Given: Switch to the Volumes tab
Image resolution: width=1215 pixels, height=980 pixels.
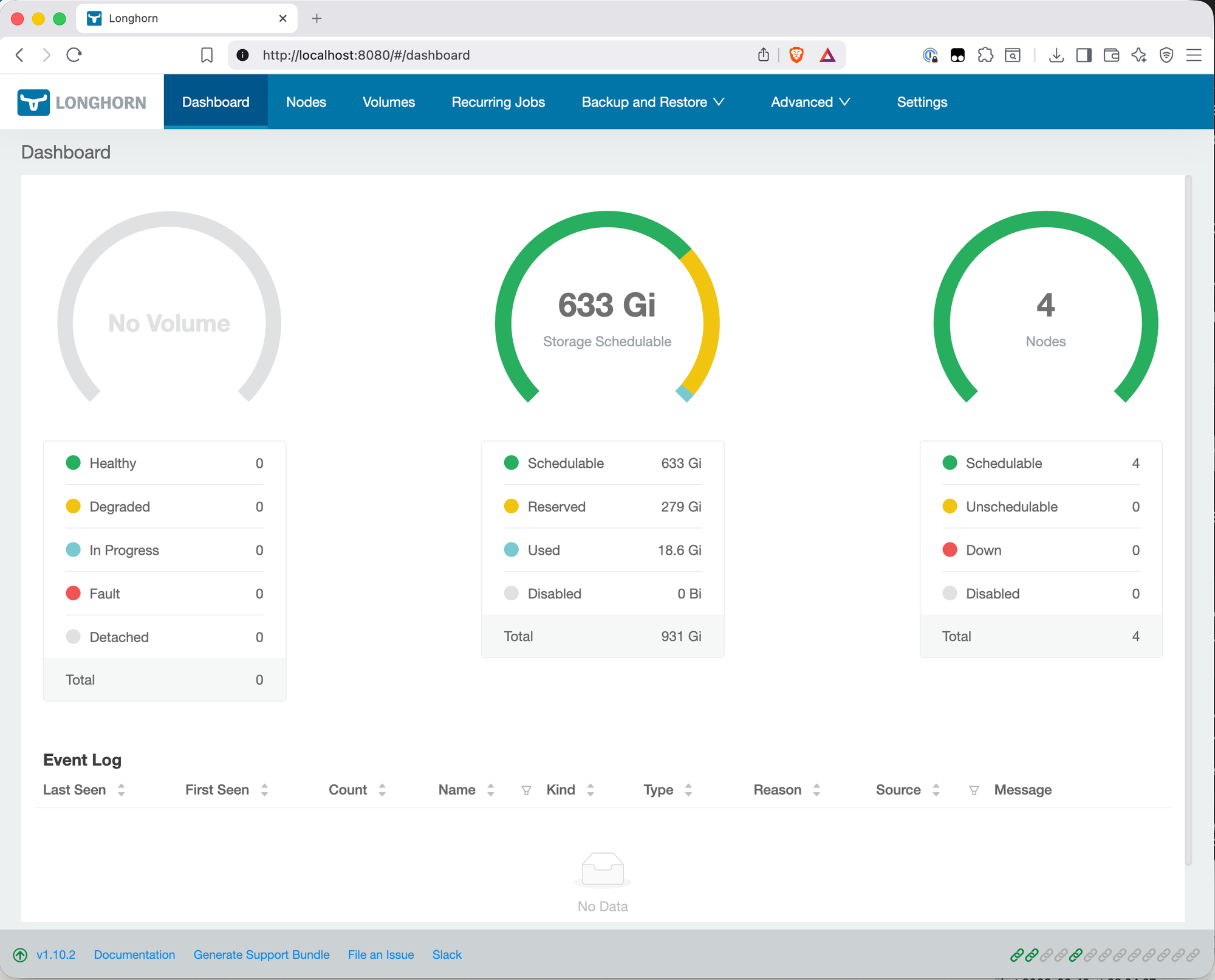Looking at the screenshot, I should [x=388, y=101].
